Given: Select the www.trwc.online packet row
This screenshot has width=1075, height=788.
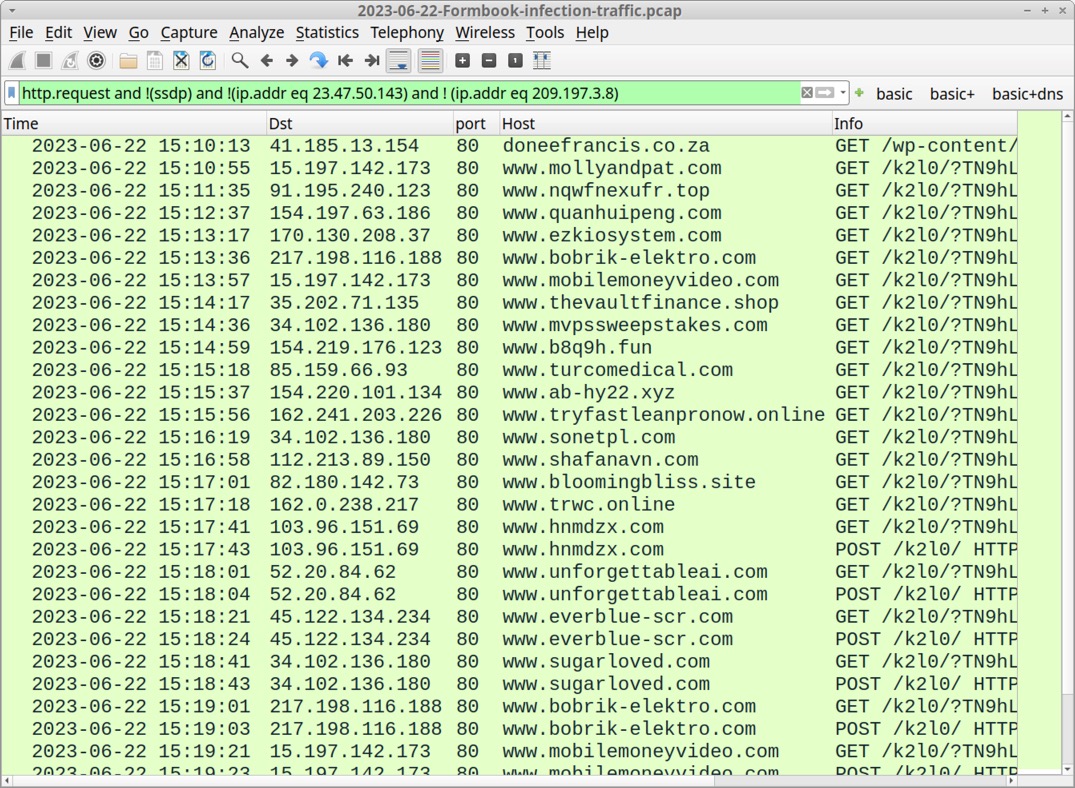Looking at the screenshot, I should point(509,505).
